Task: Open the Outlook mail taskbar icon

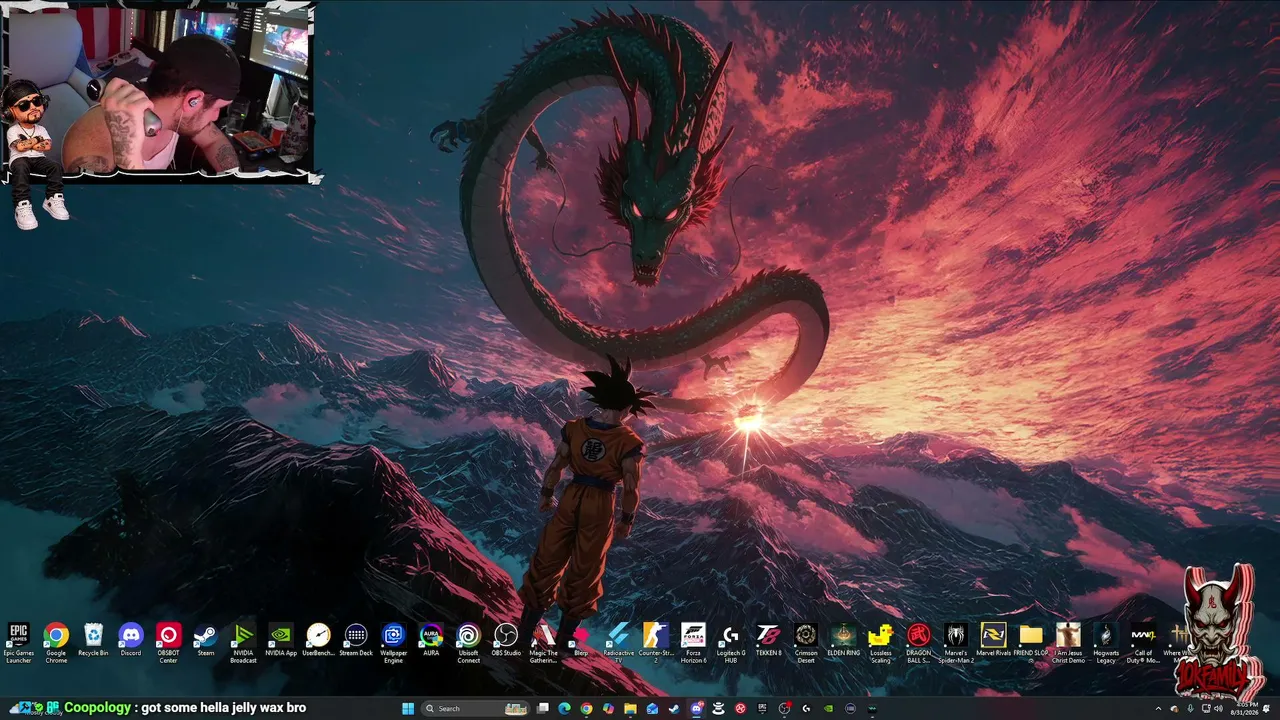Action: point(652,709)
